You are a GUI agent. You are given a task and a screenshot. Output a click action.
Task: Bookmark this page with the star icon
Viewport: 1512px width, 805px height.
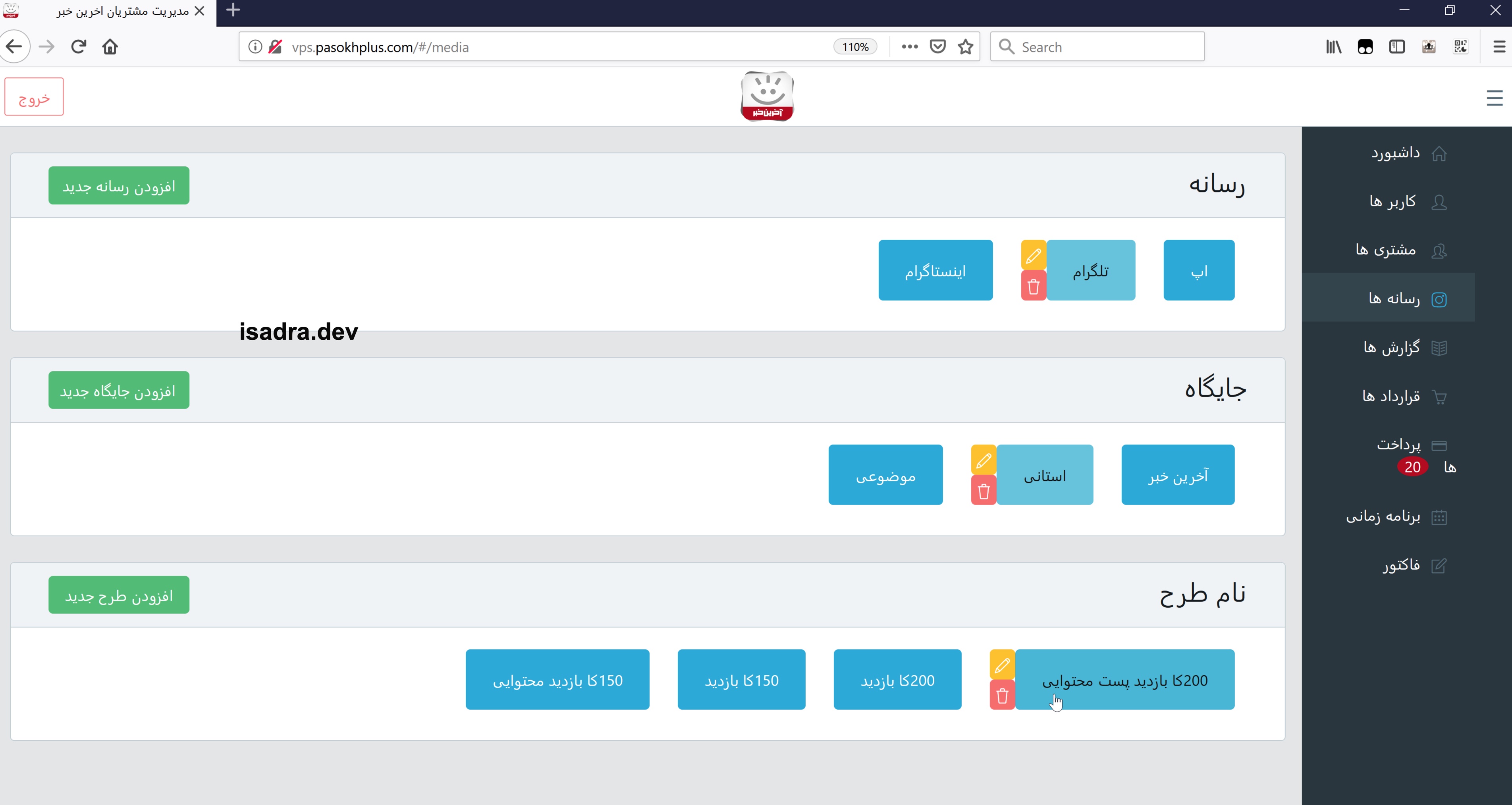[966, 47]
